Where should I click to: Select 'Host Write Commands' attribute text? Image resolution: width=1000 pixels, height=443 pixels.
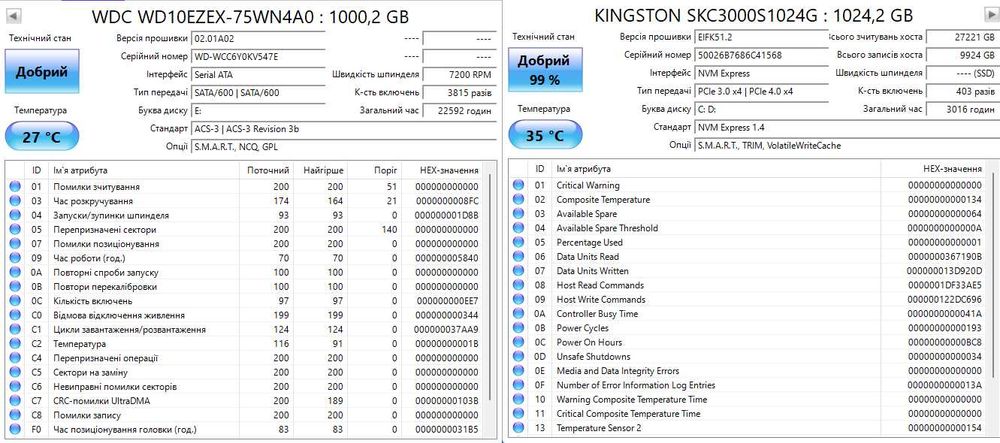coord(601,299)
